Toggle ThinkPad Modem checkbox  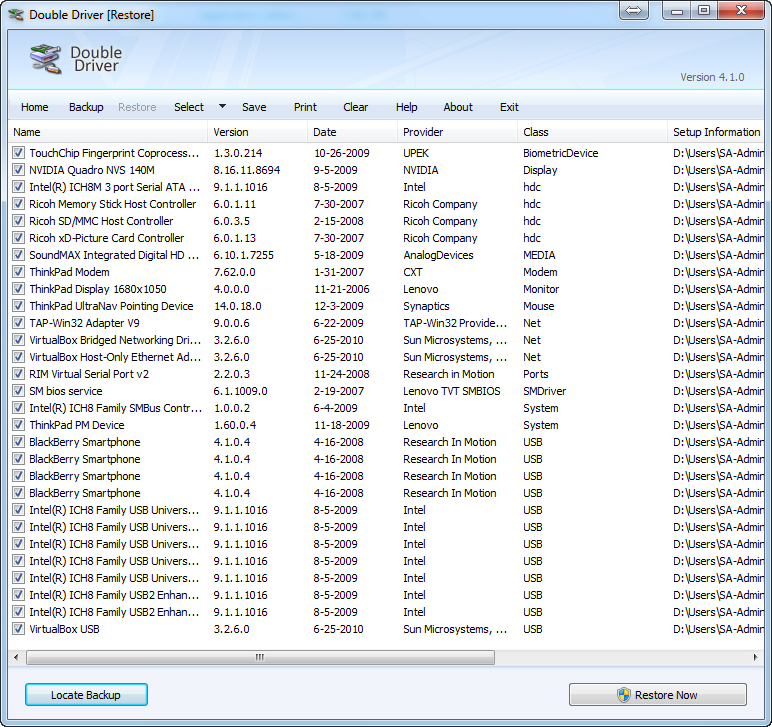tap(19, 272)
